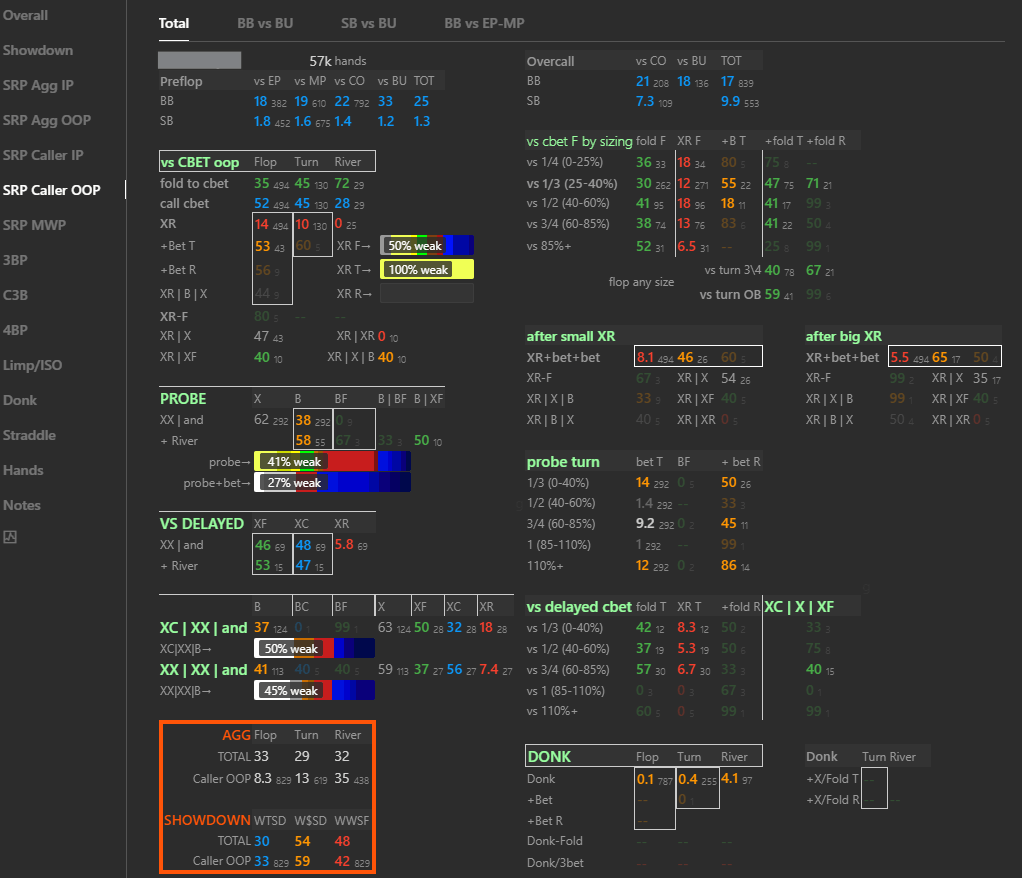Click vs 85%+ fold F value 52
The height and width of the screenshot is (878, 1022).
[644, 246]
